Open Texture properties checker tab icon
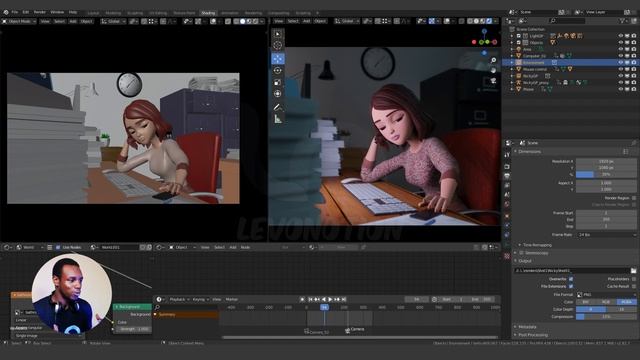Viewport: 640px width, 360px height. pos(507,256)
